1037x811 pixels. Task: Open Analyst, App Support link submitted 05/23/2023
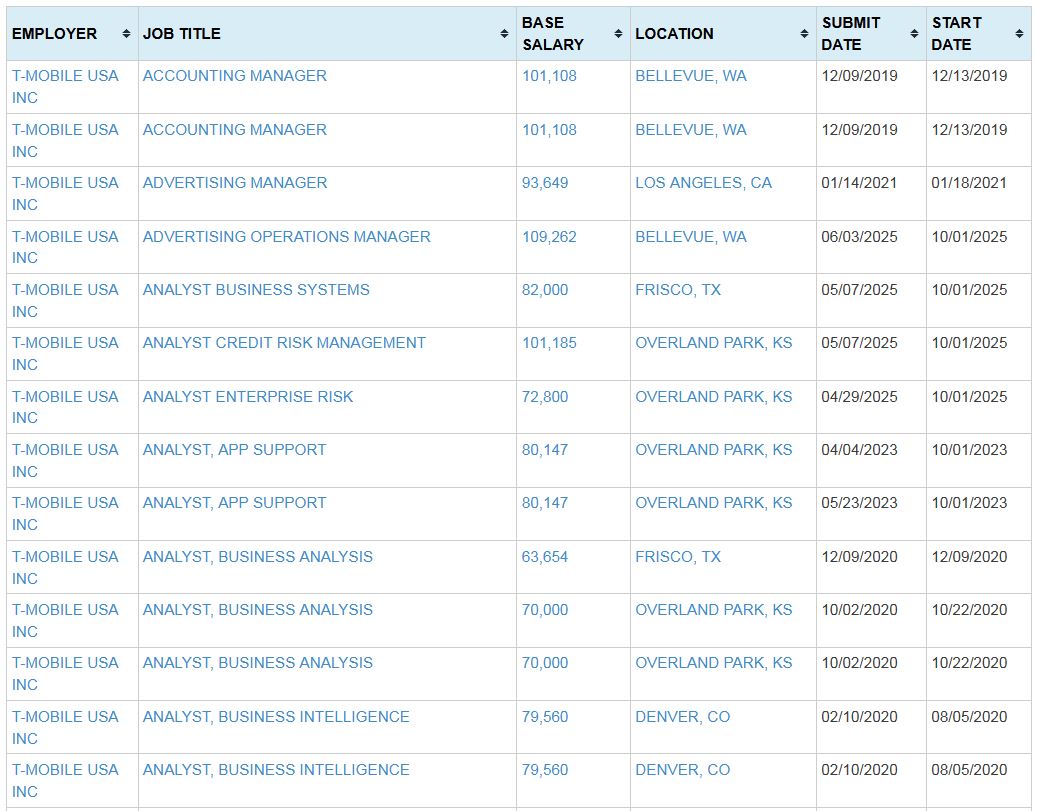(x=234, y=503)
